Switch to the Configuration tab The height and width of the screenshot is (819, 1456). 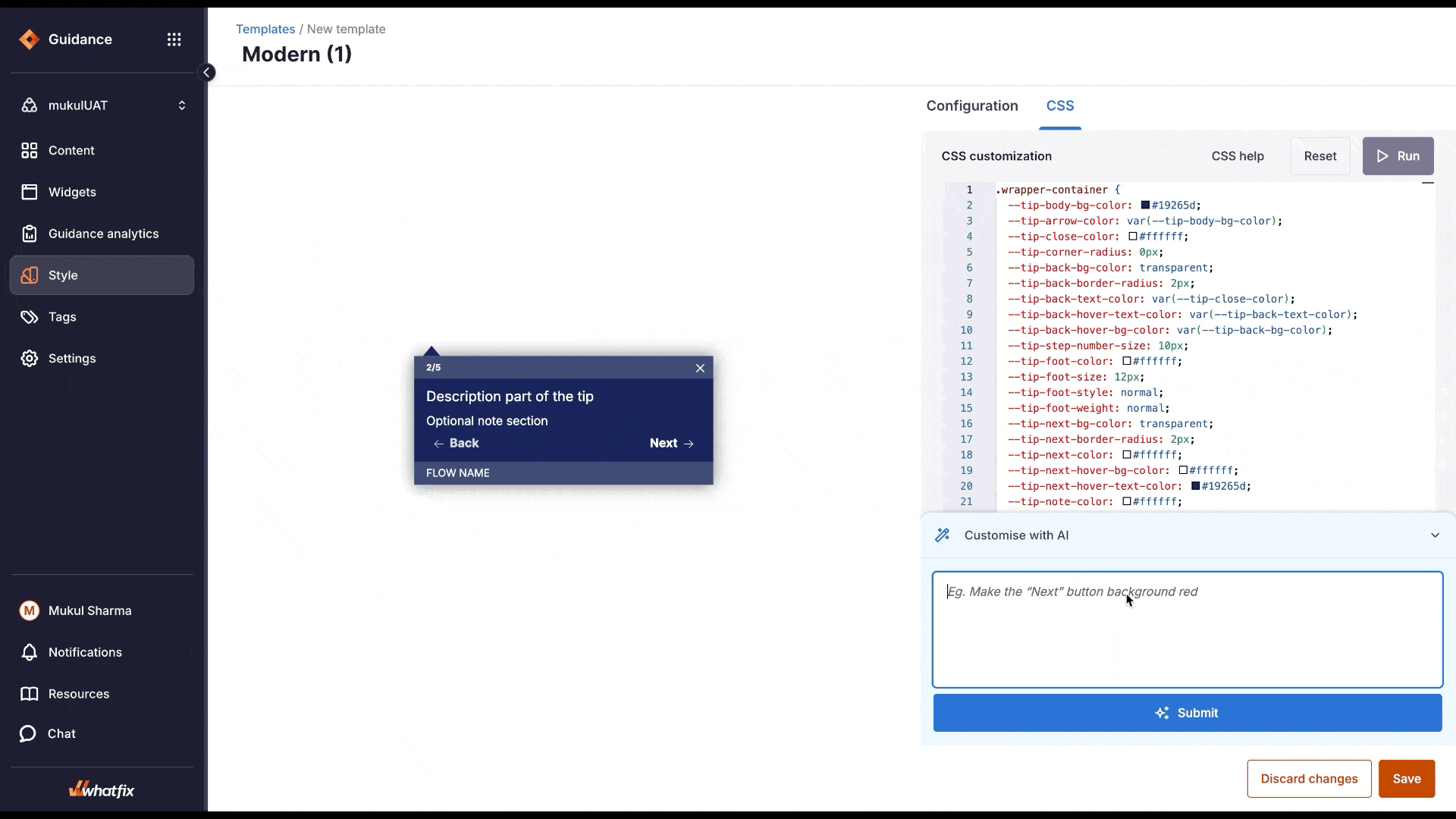[971, 106]
